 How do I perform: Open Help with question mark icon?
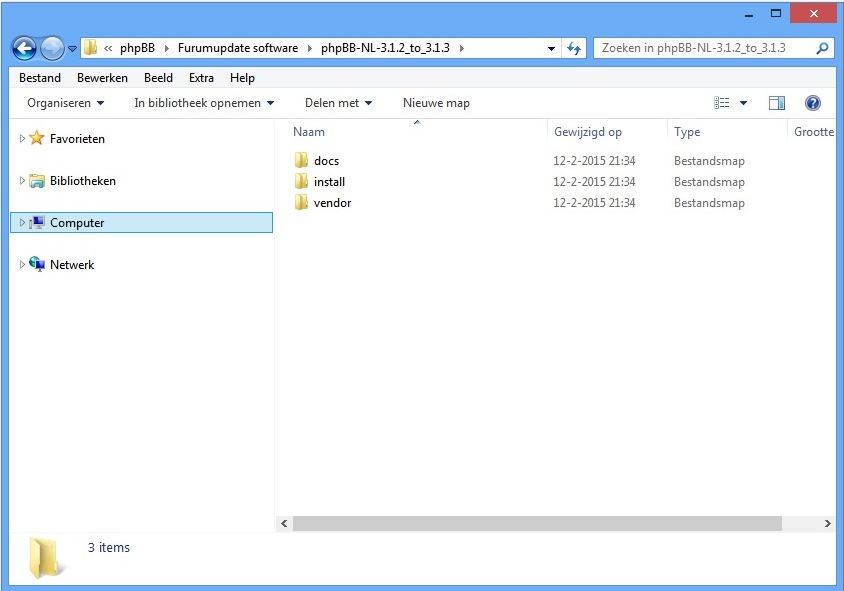coord(813,103)
